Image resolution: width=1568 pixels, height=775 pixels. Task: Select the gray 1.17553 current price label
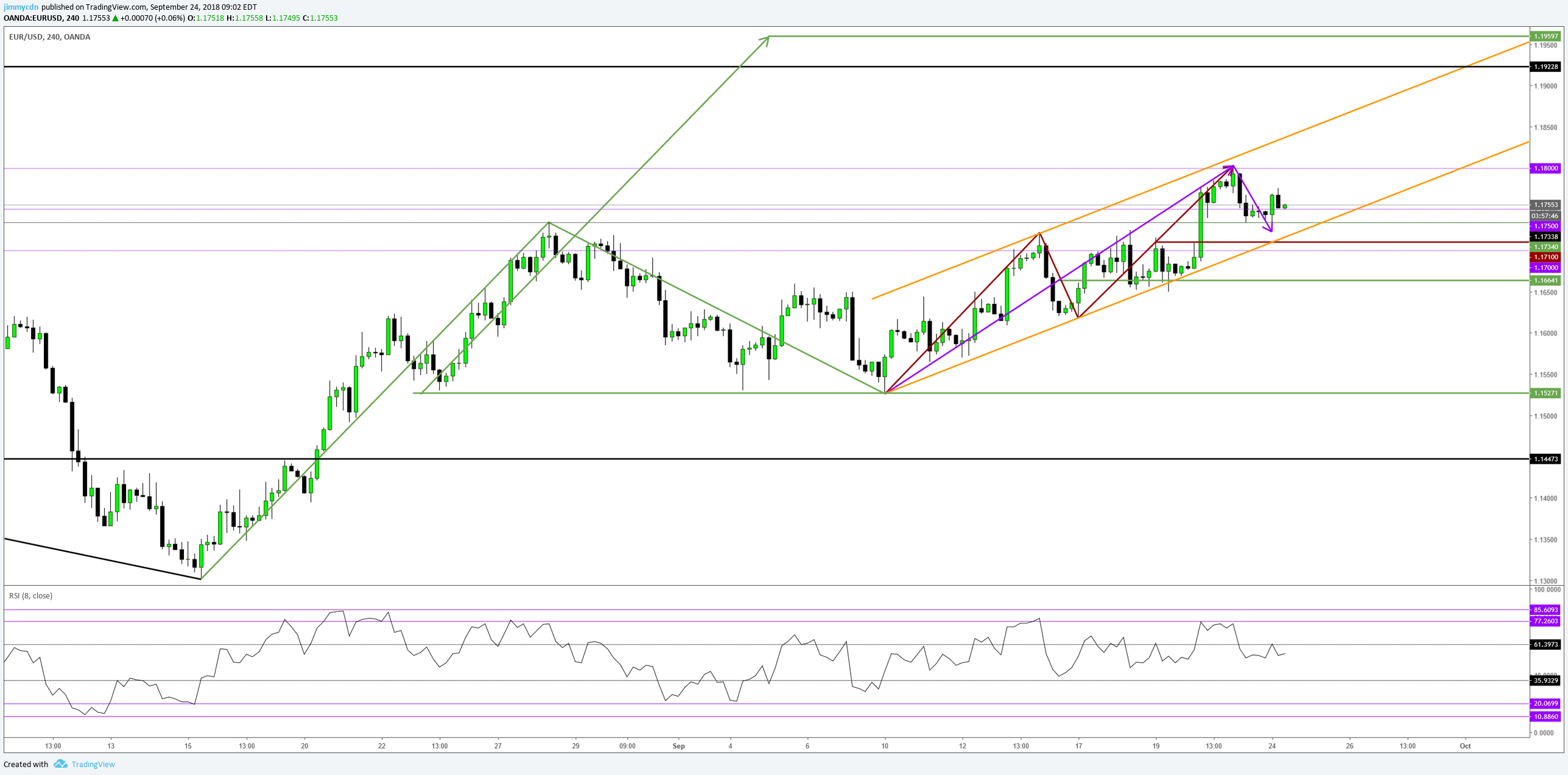pos(1545,205)
